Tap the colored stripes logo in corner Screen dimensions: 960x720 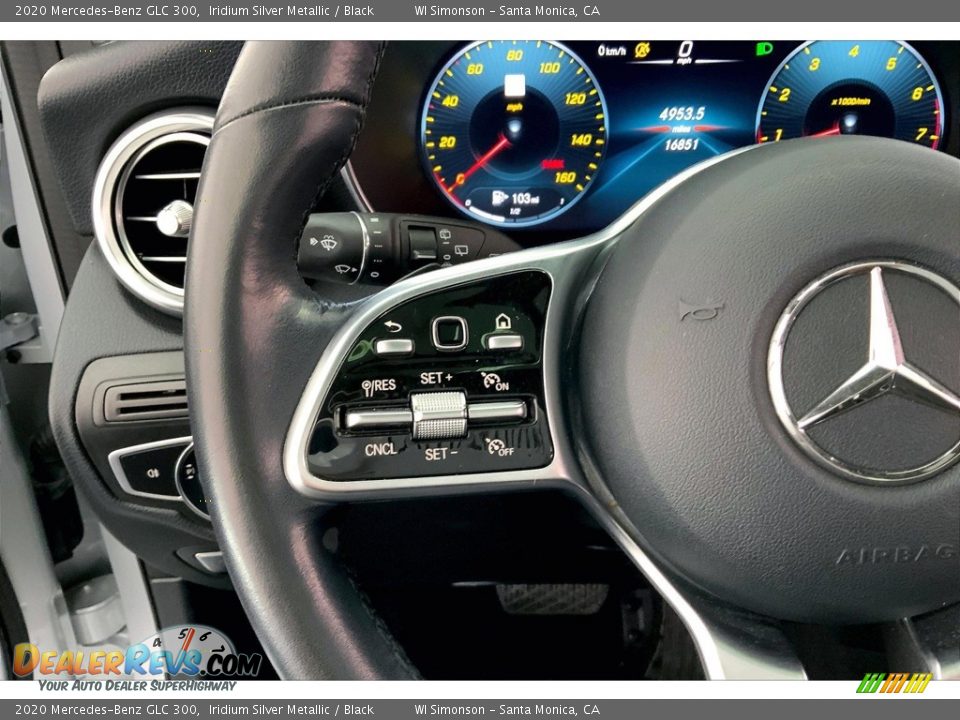[894, 683]
